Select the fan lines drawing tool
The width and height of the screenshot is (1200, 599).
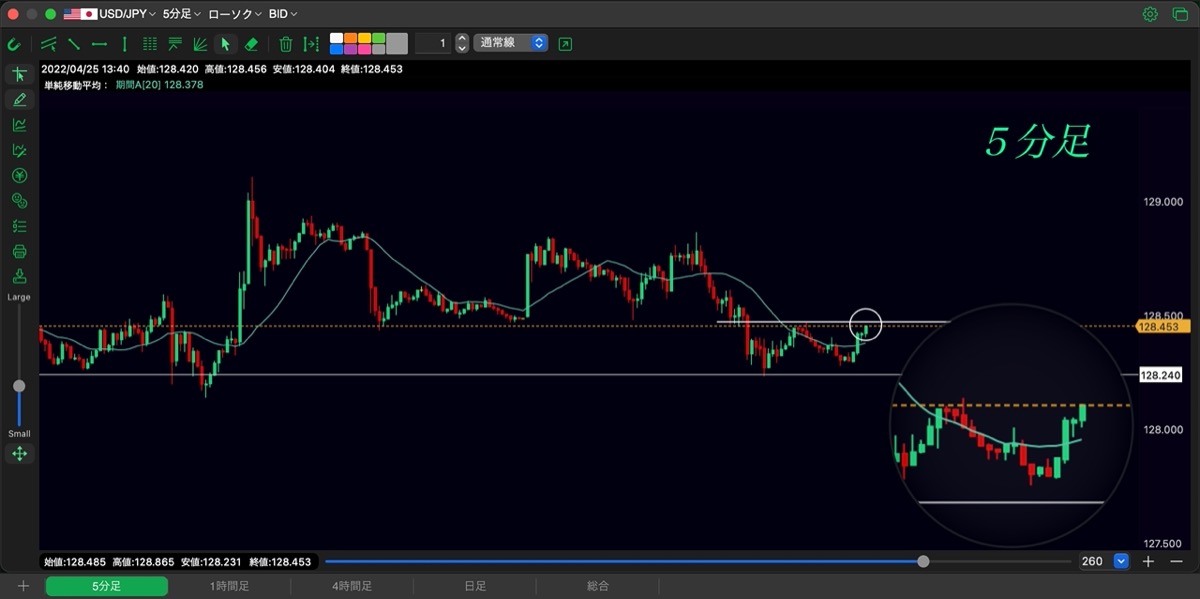coord(200,44)
